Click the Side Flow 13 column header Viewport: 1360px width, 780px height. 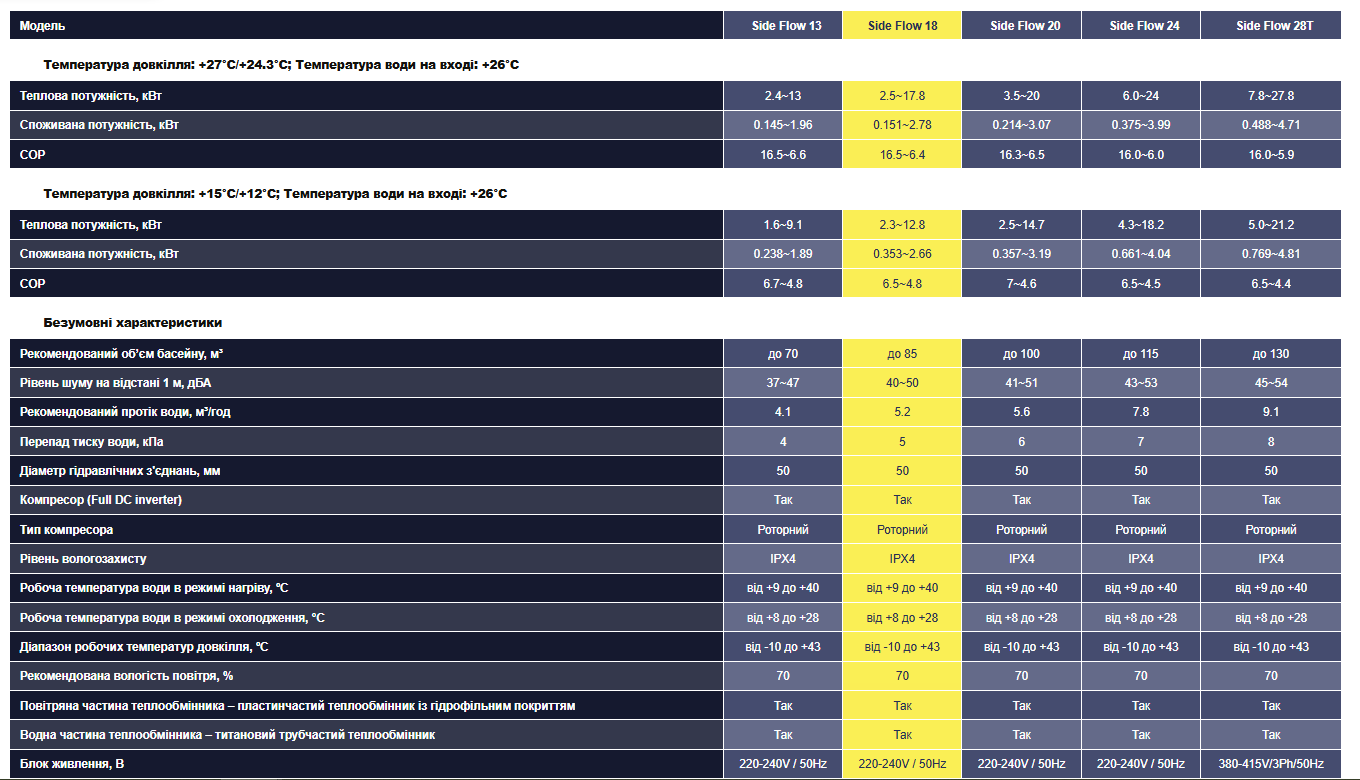click(x=786, y=26)
